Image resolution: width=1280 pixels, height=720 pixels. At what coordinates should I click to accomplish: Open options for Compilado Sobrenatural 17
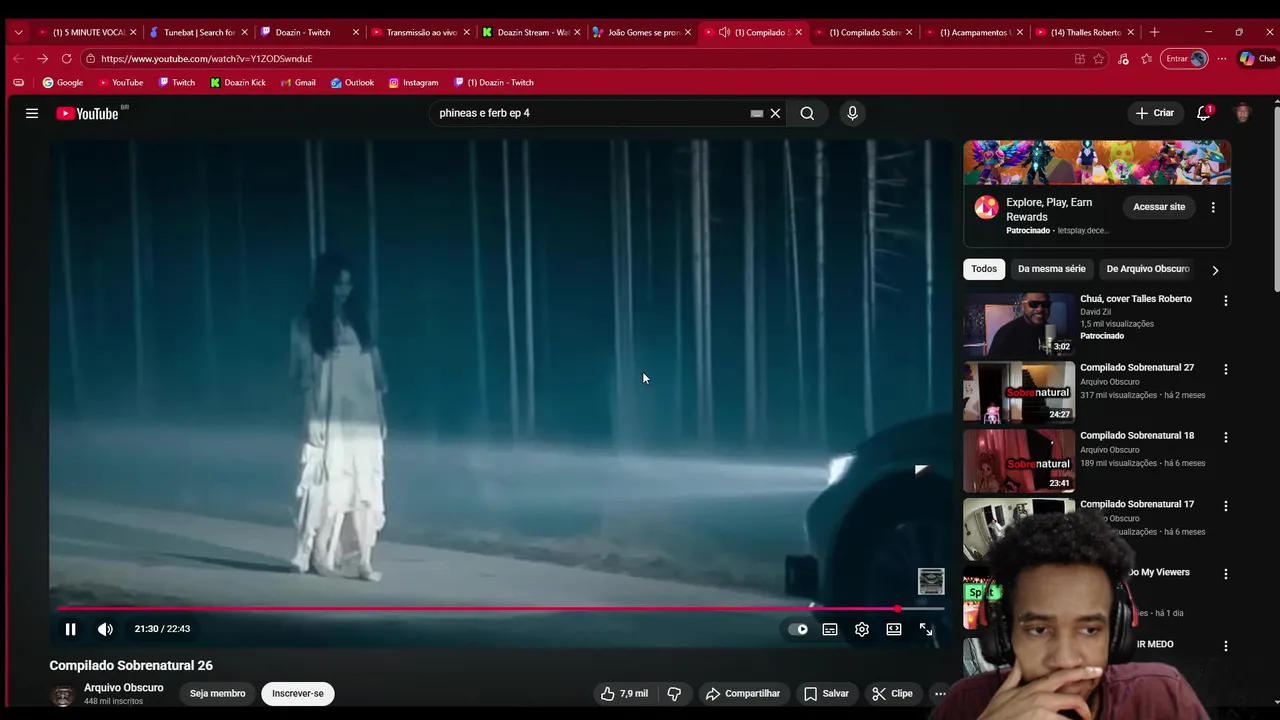pyautogui.click(x=1226, y=506)
